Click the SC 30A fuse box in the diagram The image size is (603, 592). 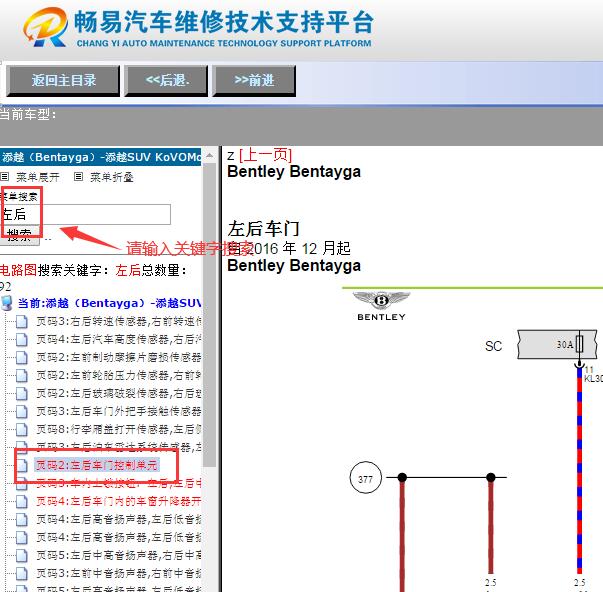click(557, 344)
